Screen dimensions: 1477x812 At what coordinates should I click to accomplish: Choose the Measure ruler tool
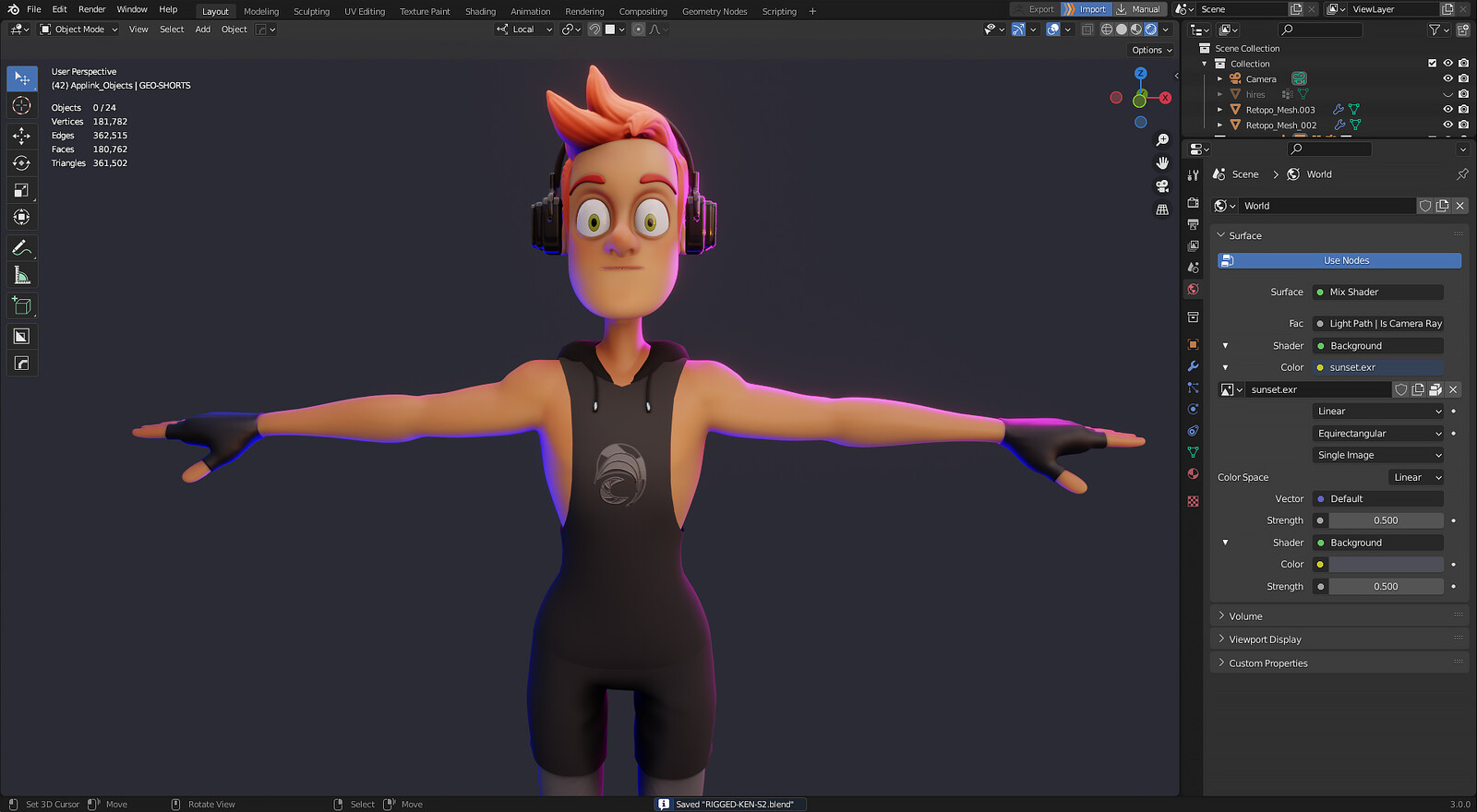coord(22,276)
